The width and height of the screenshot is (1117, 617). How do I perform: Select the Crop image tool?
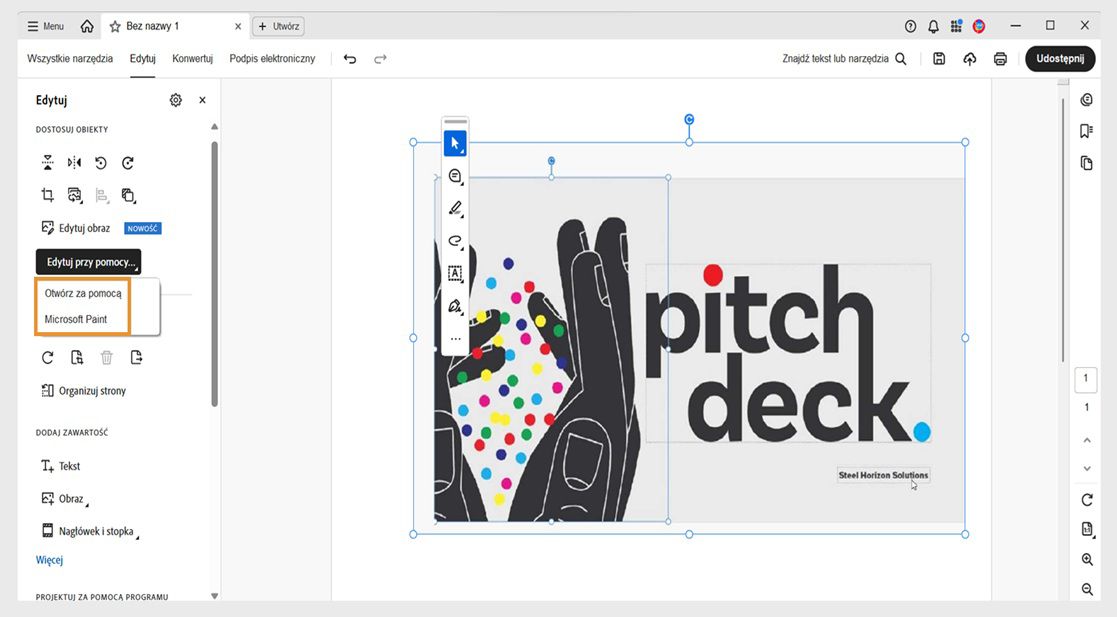pos(48,195)
